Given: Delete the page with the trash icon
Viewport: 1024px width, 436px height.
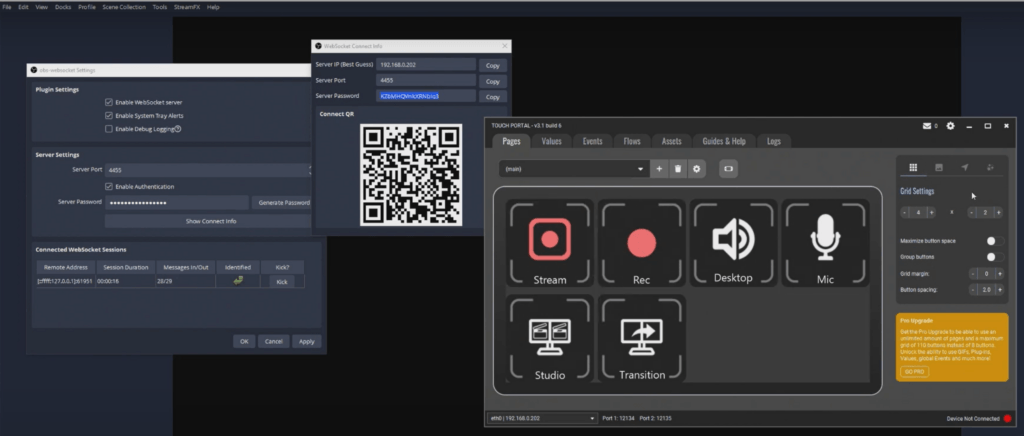Looking at the screenshot, I should point(678,169).
